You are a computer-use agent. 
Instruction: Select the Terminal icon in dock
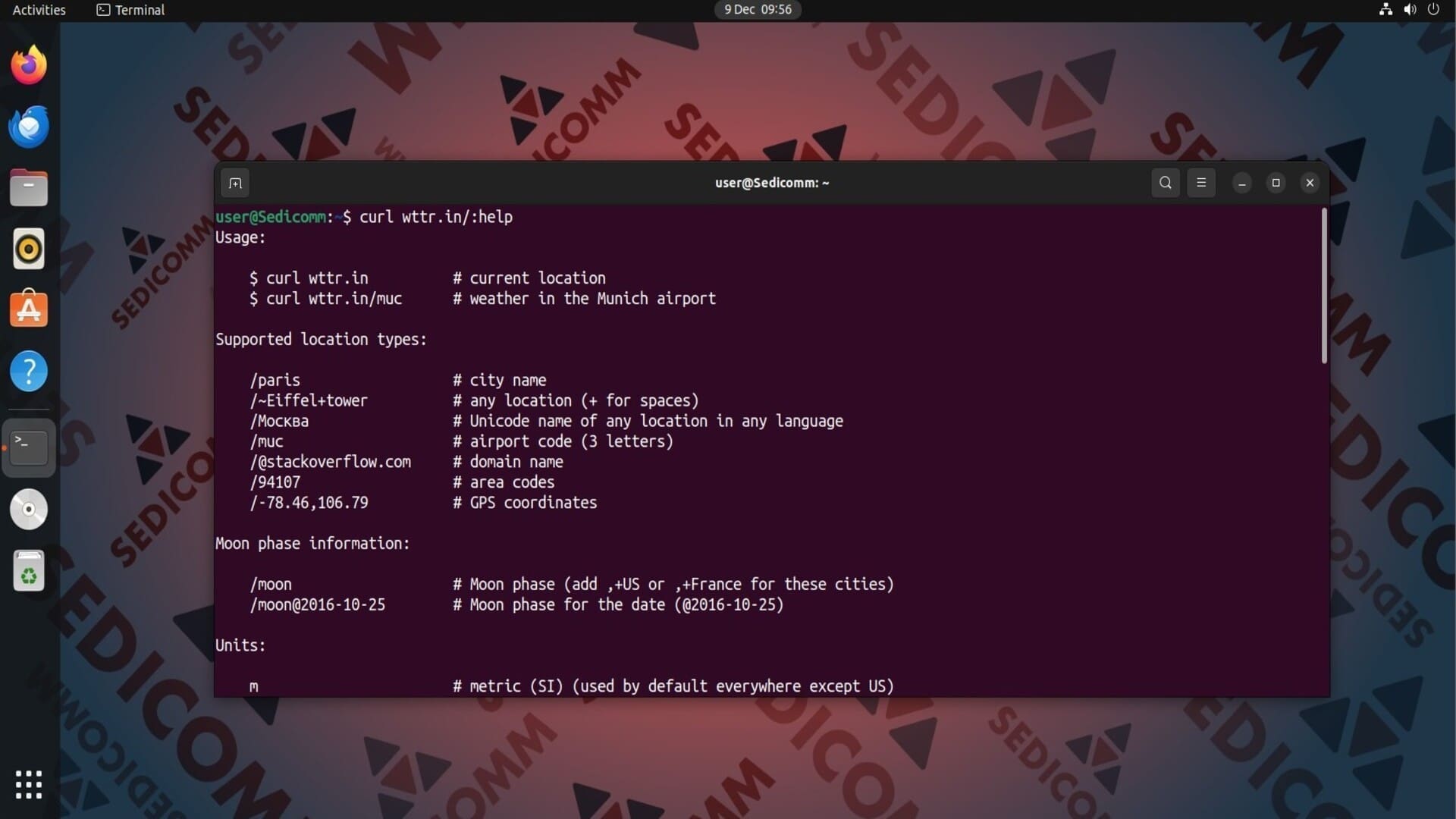click(x=29, y=447)
